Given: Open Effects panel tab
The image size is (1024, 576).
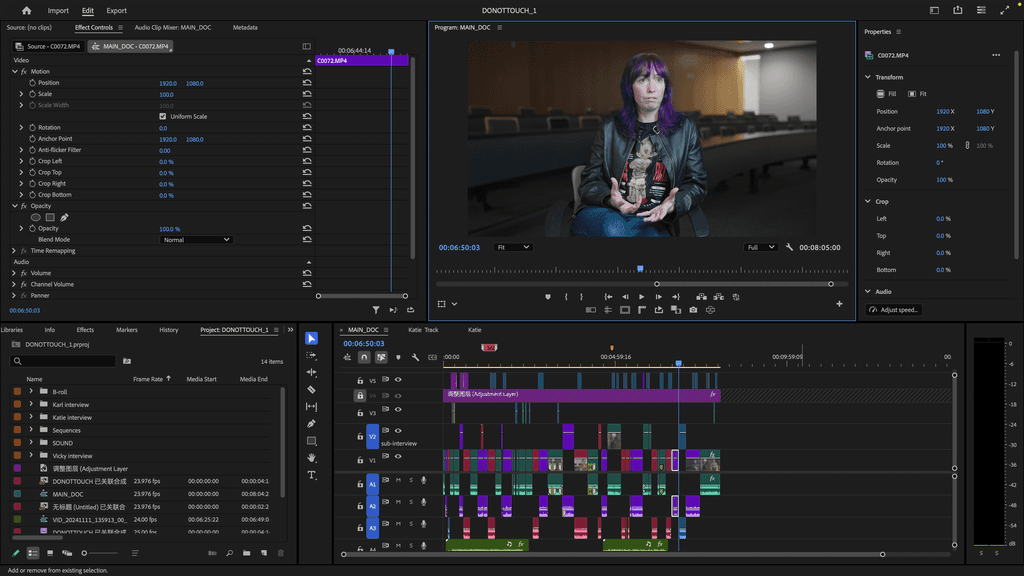Looking at the screenshot, I should [x=85, y=330].
